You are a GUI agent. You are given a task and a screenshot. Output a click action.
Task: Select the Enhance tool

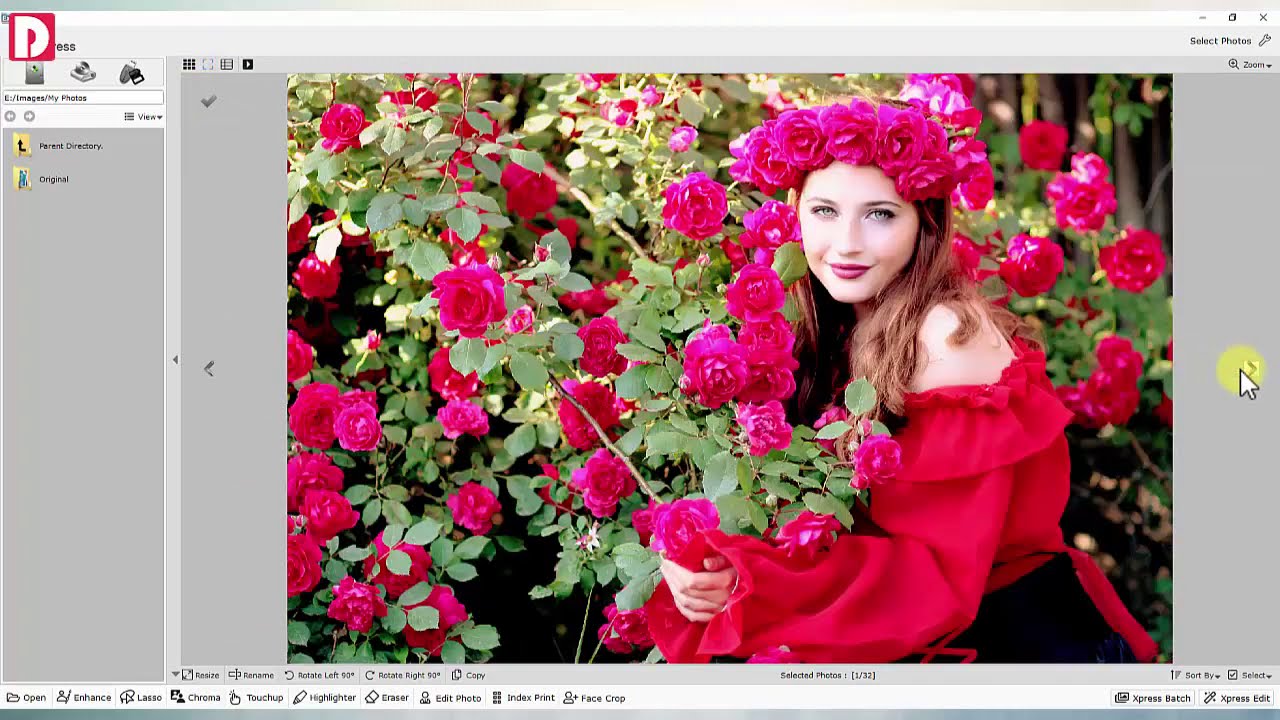coord(84,698)
